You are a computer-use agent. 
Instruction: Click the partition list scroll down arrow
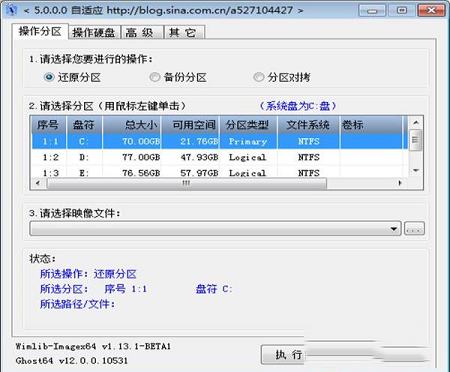(x=416, y=171)
